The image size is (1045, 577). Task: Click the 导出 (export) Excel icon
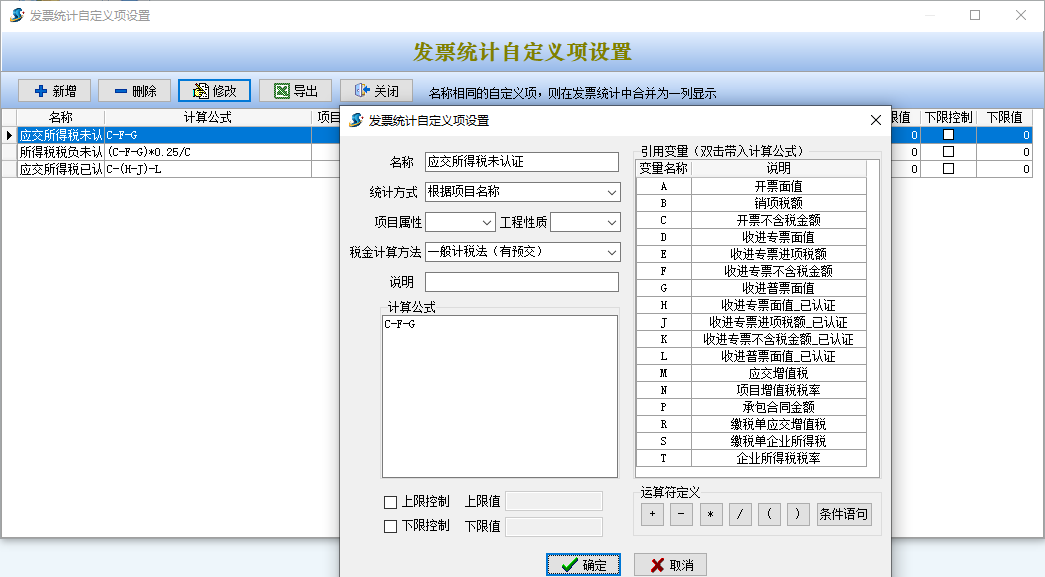[x=282, y=91]
